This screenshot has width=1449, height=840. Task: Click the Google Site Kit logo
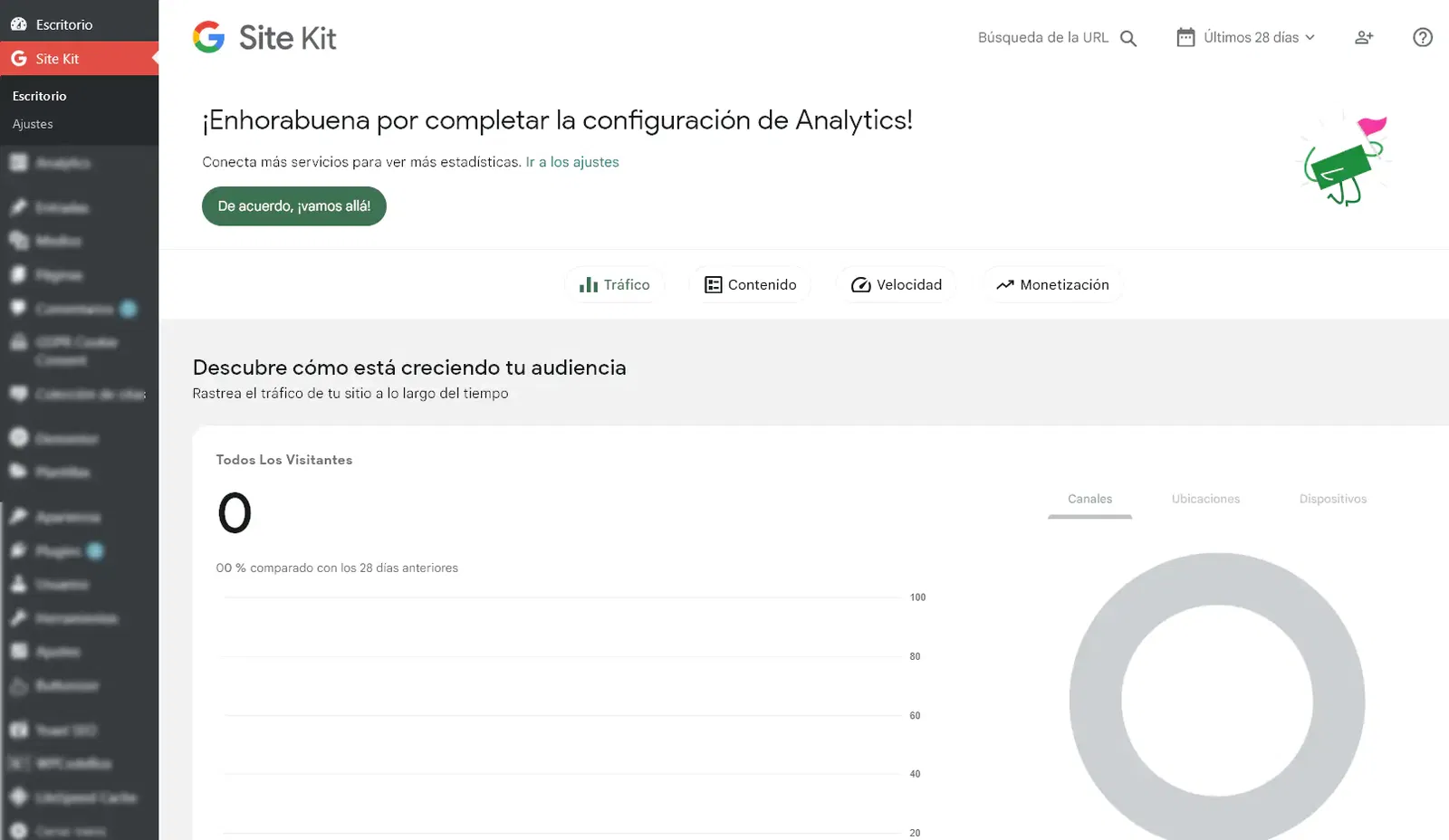coord(264,37)
